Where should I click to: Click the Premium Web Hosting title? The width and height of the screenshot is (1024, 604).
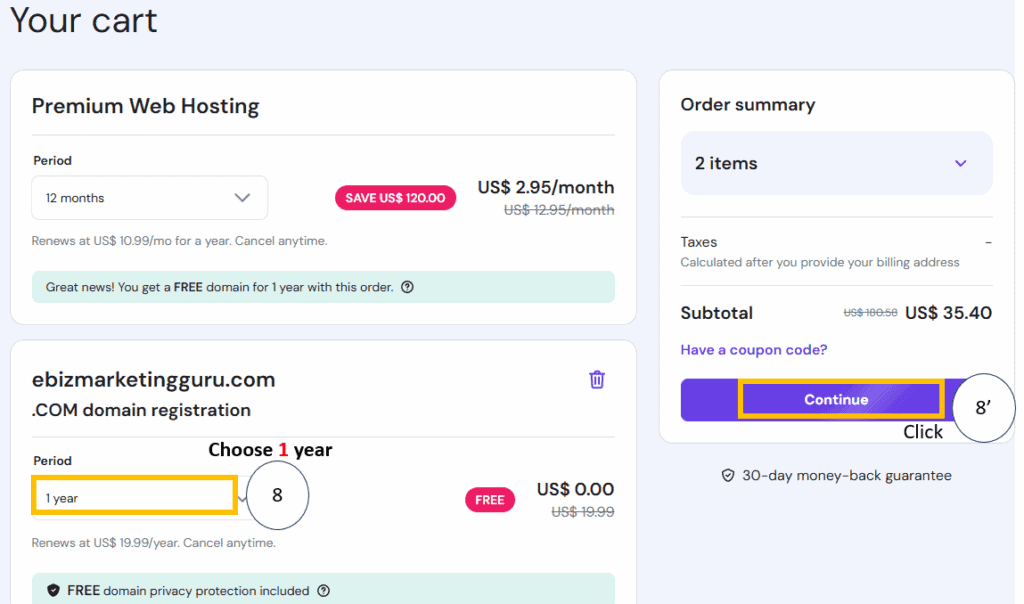coord(145,106)
